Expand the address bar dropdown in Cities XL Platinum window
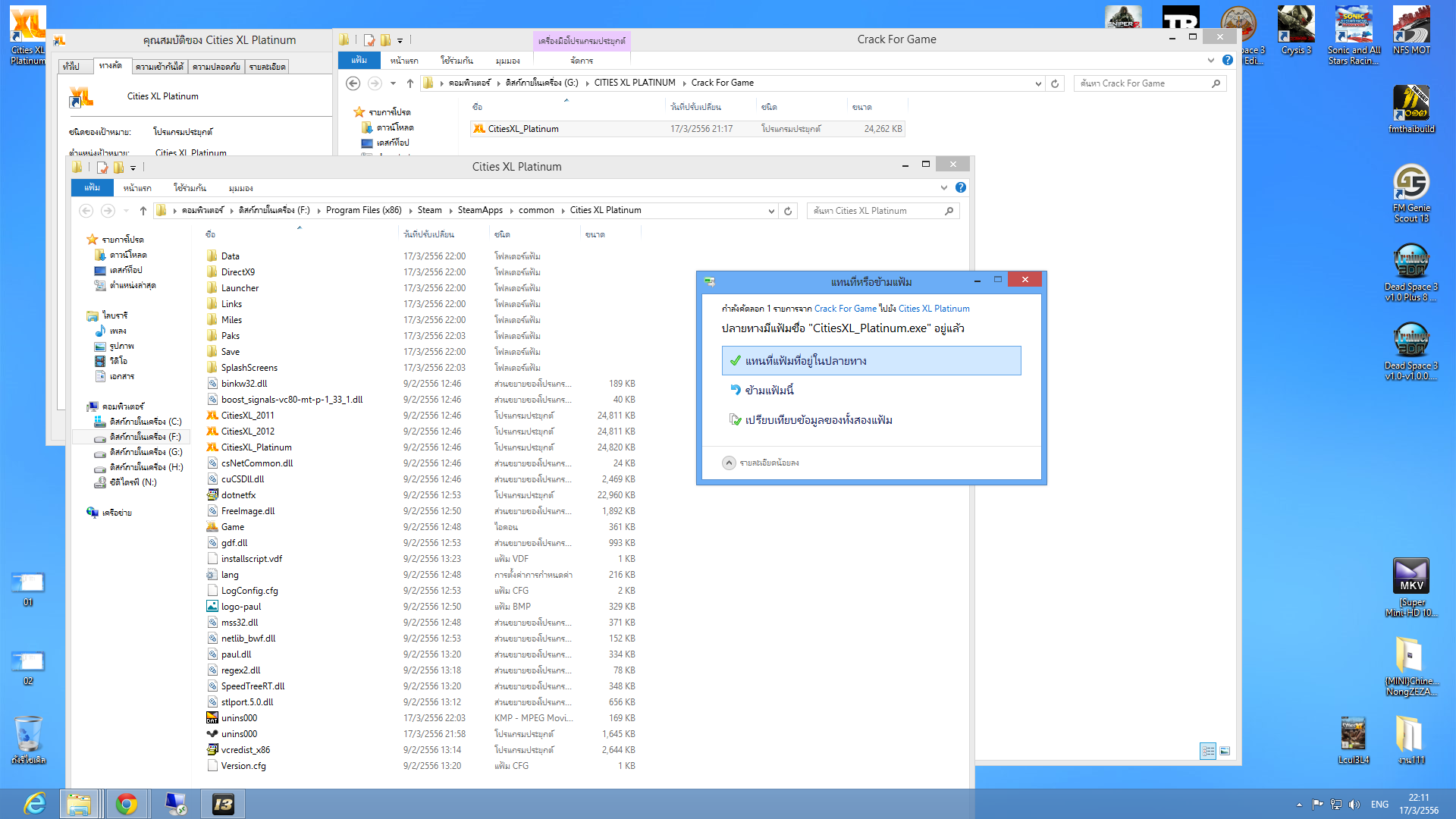 771,211
